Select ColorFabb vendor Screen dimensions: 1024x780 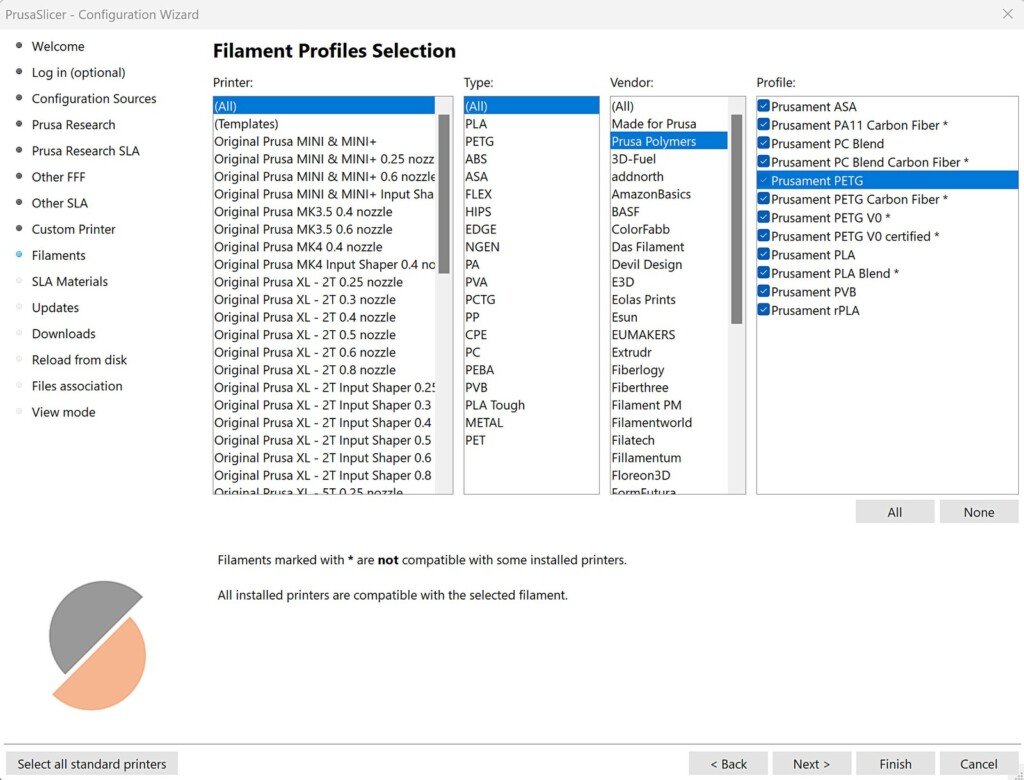669,229
